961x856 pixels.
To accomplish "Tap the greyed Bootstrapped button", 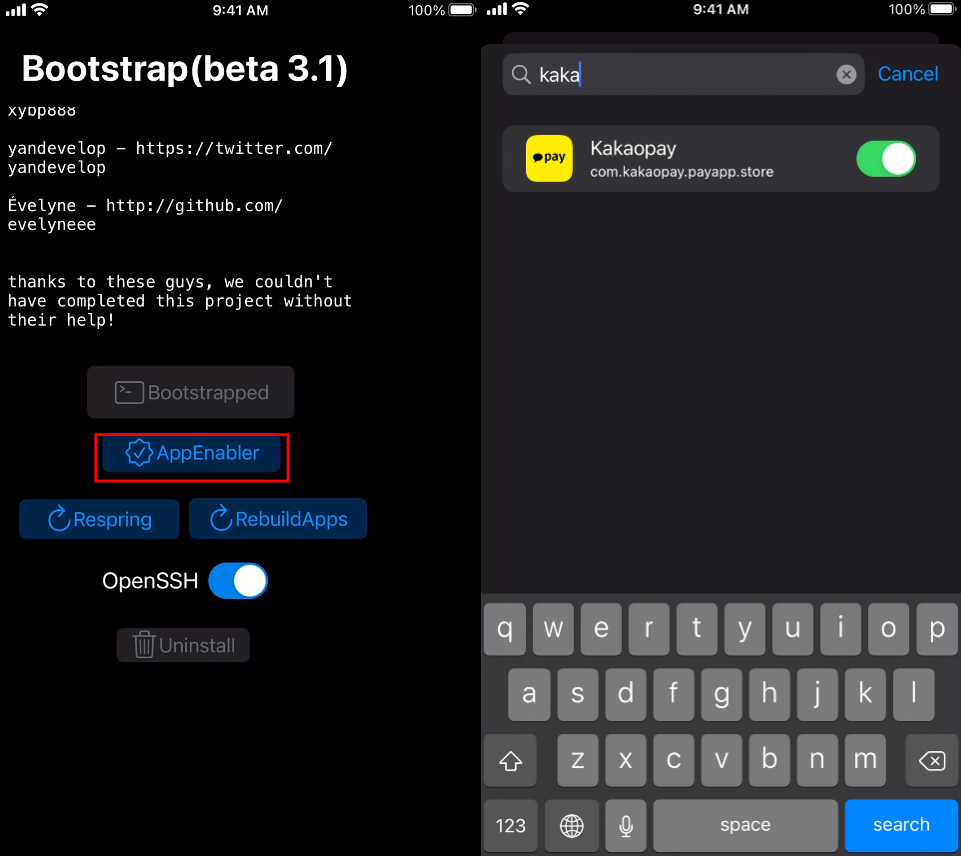I will (x=191, y=392).
